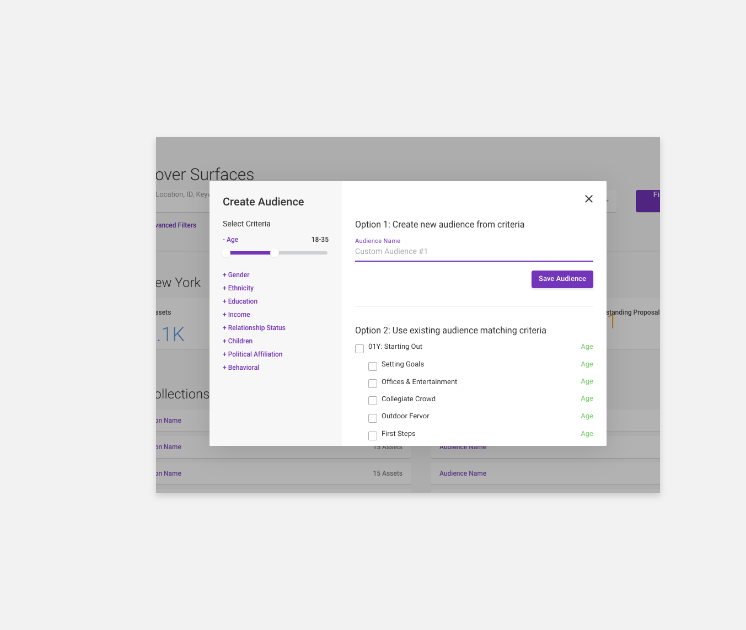Click the right handle of Age slider
Image resolution: width=746 pixels, height=630 pixels.
[x=275, y=253]
